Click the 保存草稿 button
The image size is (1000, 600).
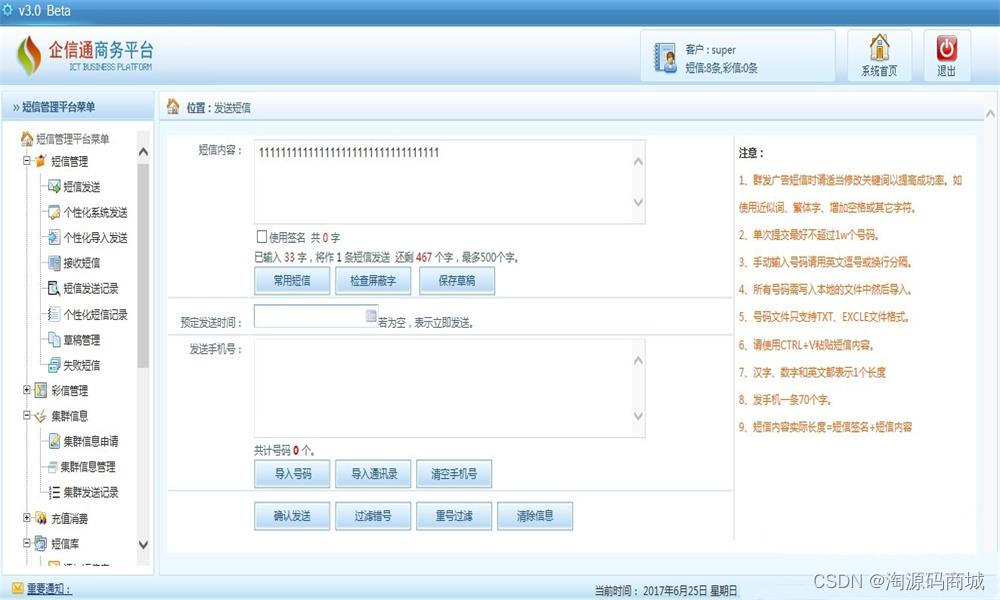[457, 281]
